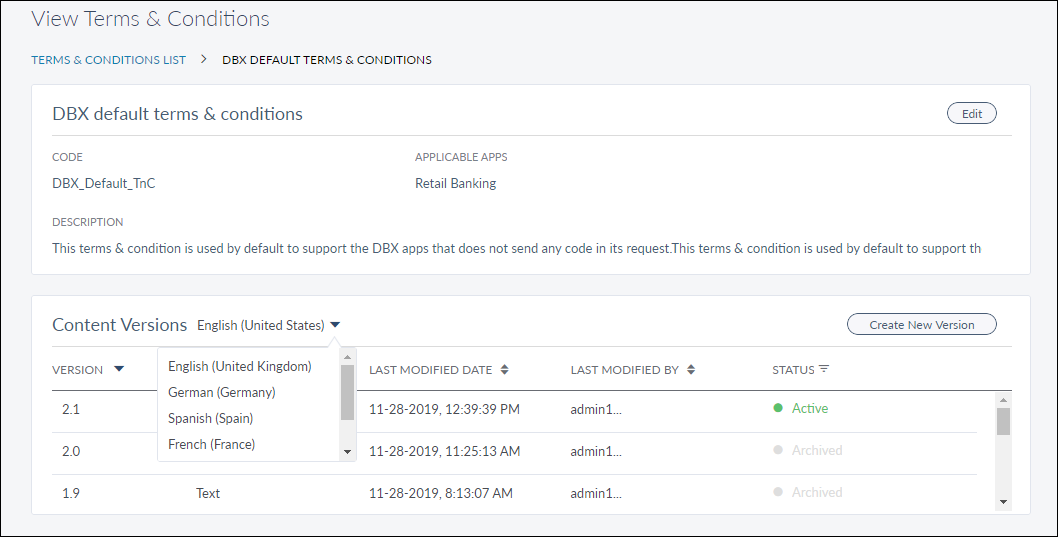Open the Status column filter icon

click(x=824, y=369)
